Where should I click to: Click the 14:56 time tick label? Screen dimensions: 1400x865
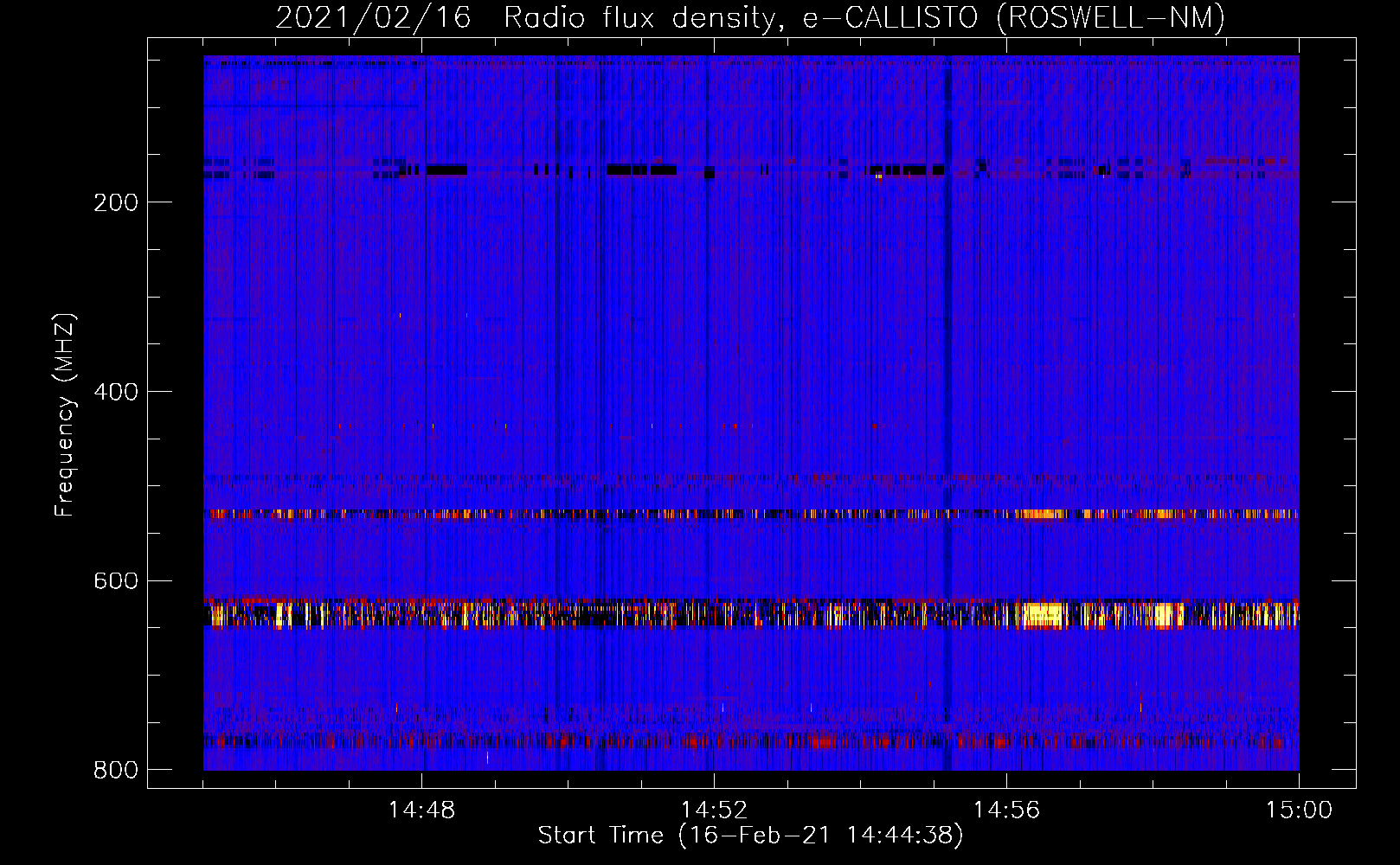[1006, 811]
